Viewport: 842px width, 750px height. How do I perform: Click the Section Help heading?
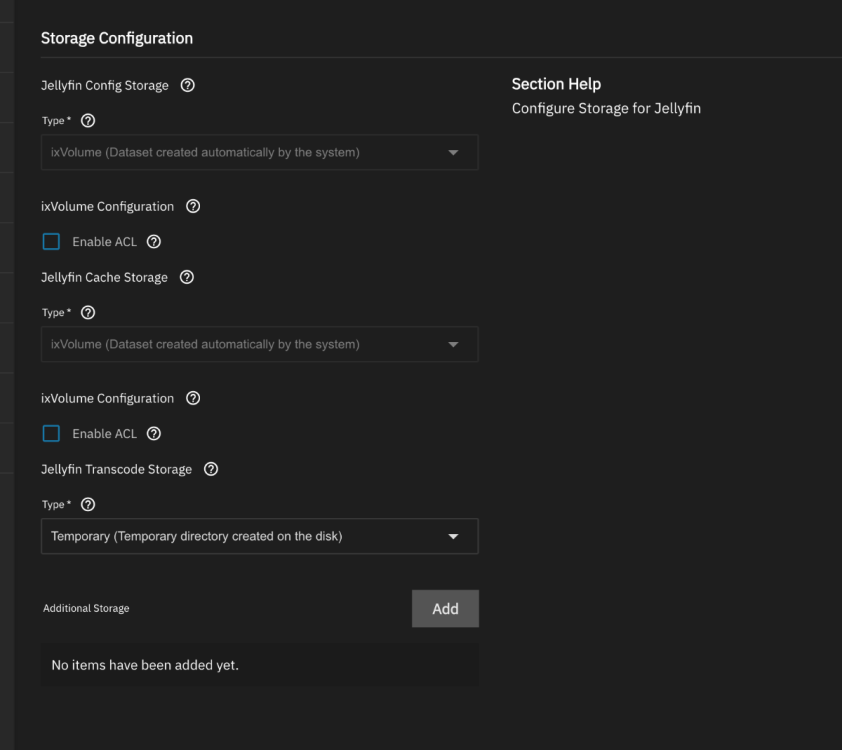(x=556, y=84)
